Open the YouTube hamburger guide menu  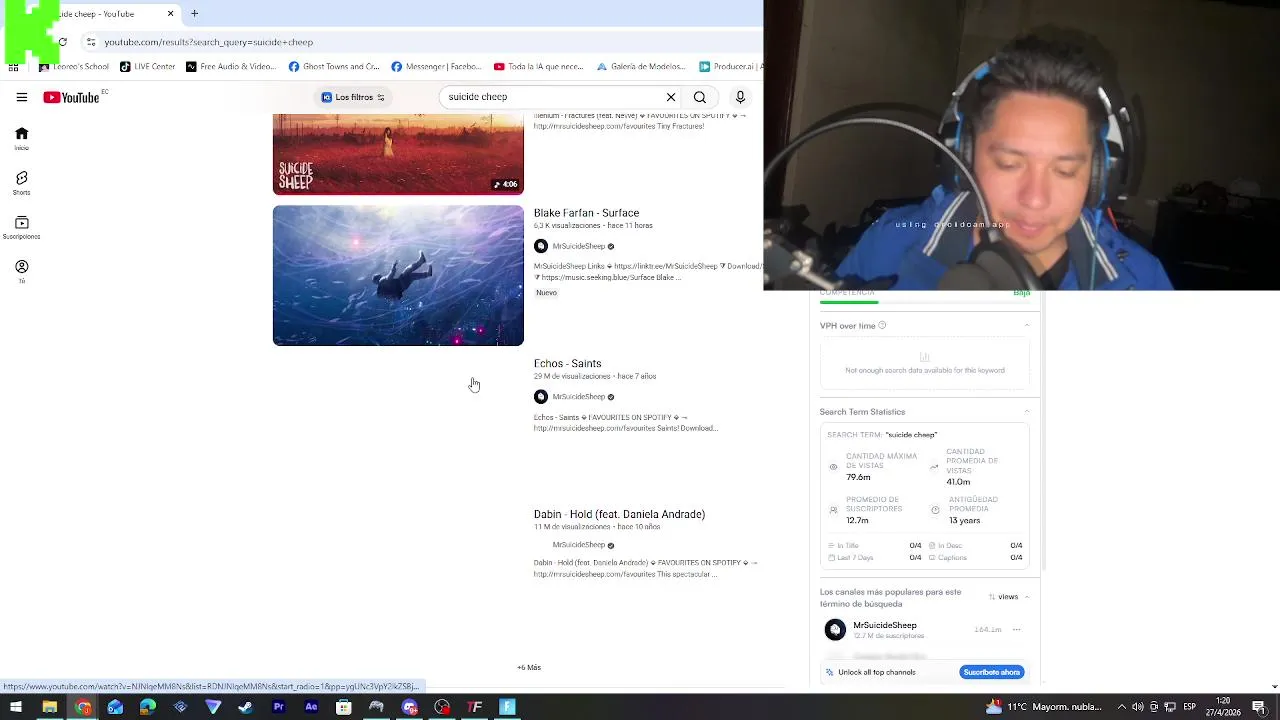coord(21,97)
